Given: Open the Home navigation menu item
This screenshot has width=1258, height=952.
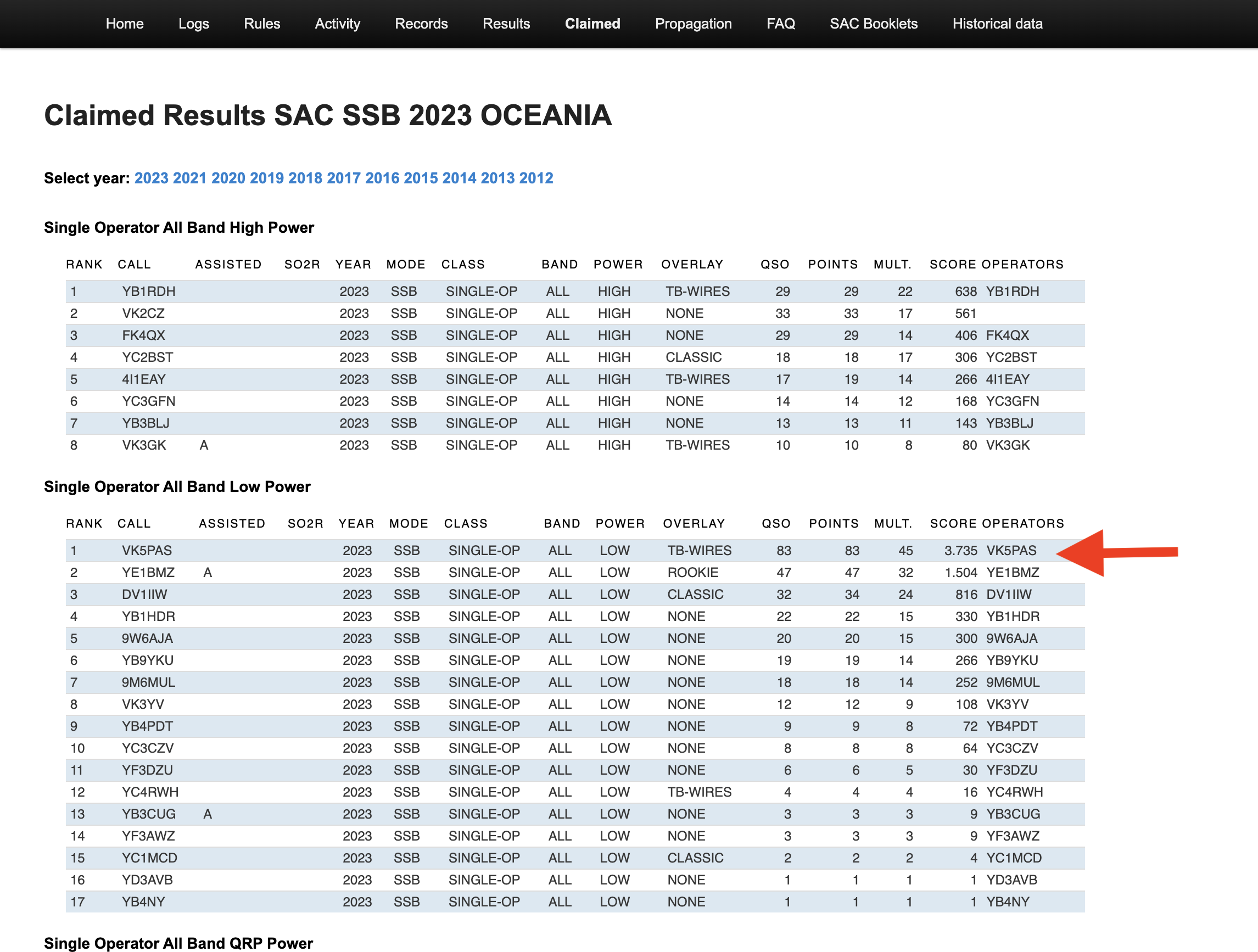Looking at the screenshot, I should [x=125, y=24].
